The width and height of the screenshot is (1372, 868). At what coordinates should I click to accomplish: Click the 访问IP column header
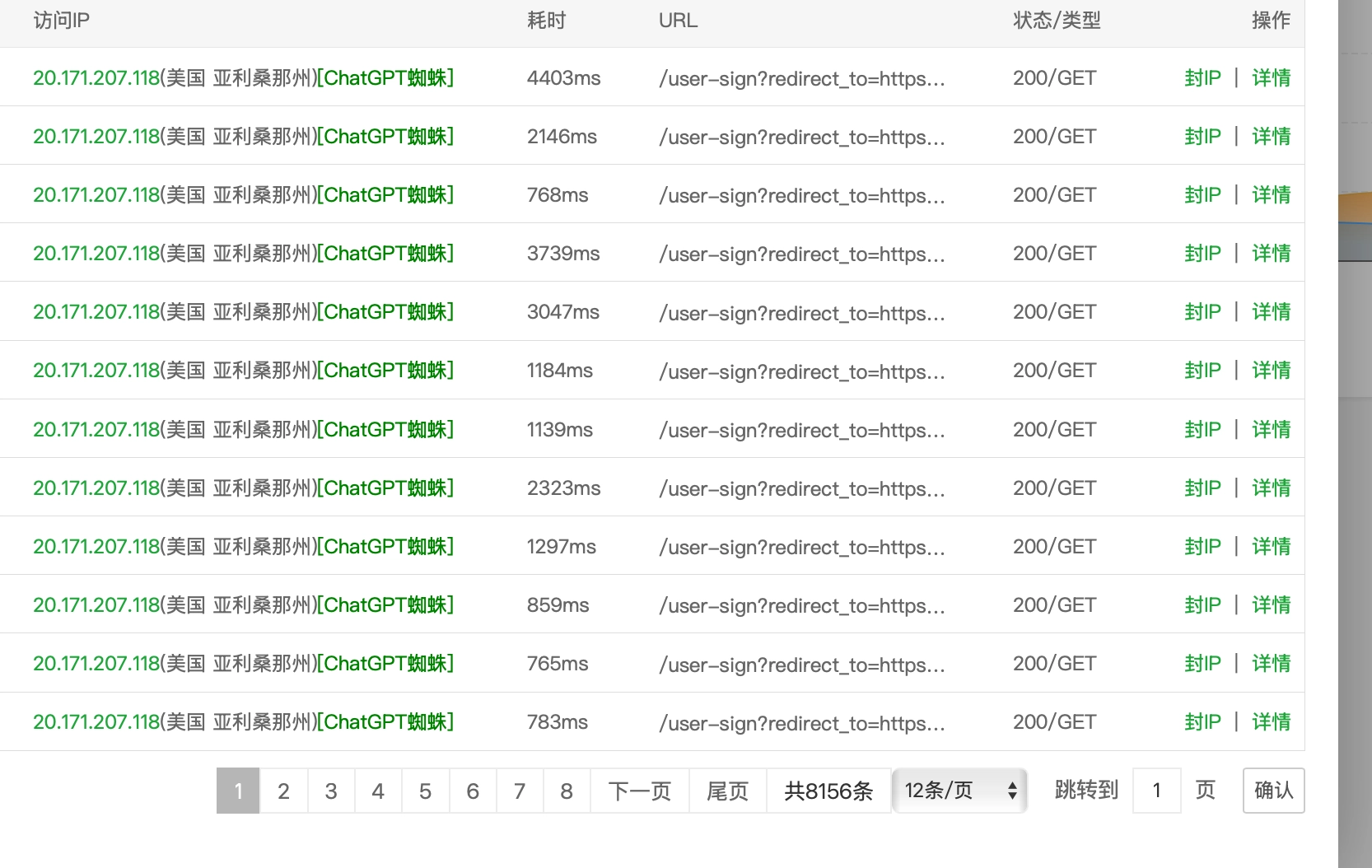pos(62,21)
